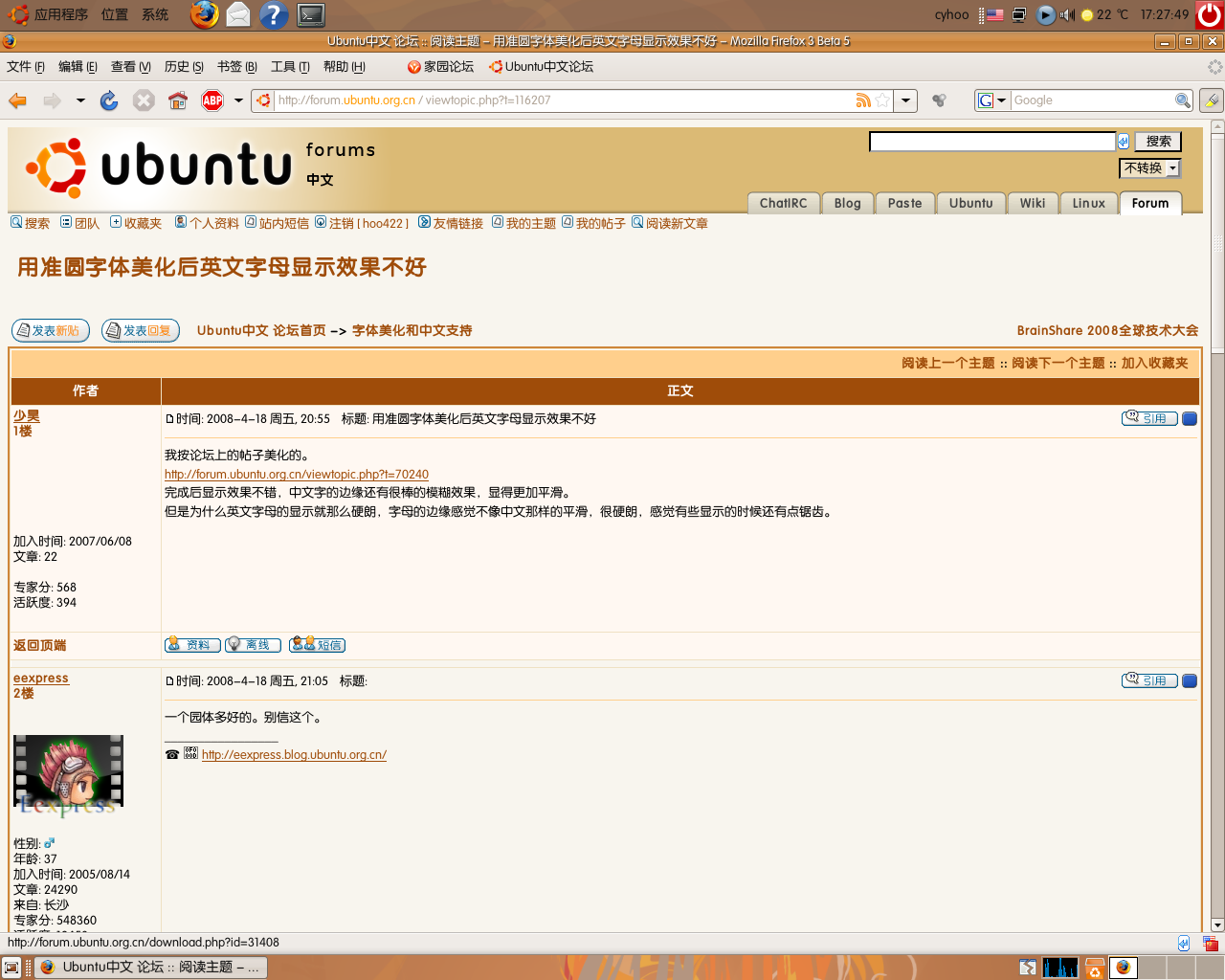
Task: Click the 发表新贴 new post button
Action: tap(51, 330)
